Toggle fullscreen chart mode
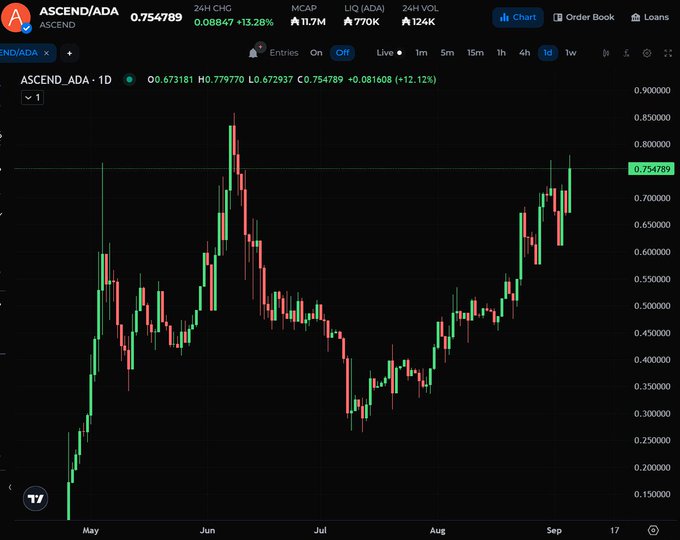This screenshot has height=540, width=680. (x=668, y=53)
